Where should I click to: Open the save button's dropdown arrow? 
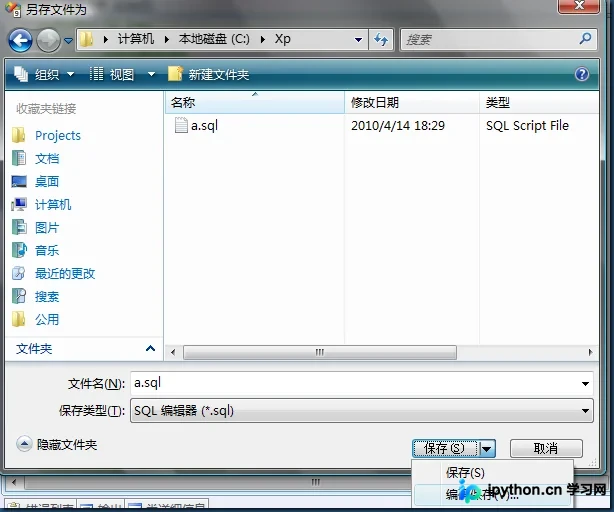coord(487,449)
